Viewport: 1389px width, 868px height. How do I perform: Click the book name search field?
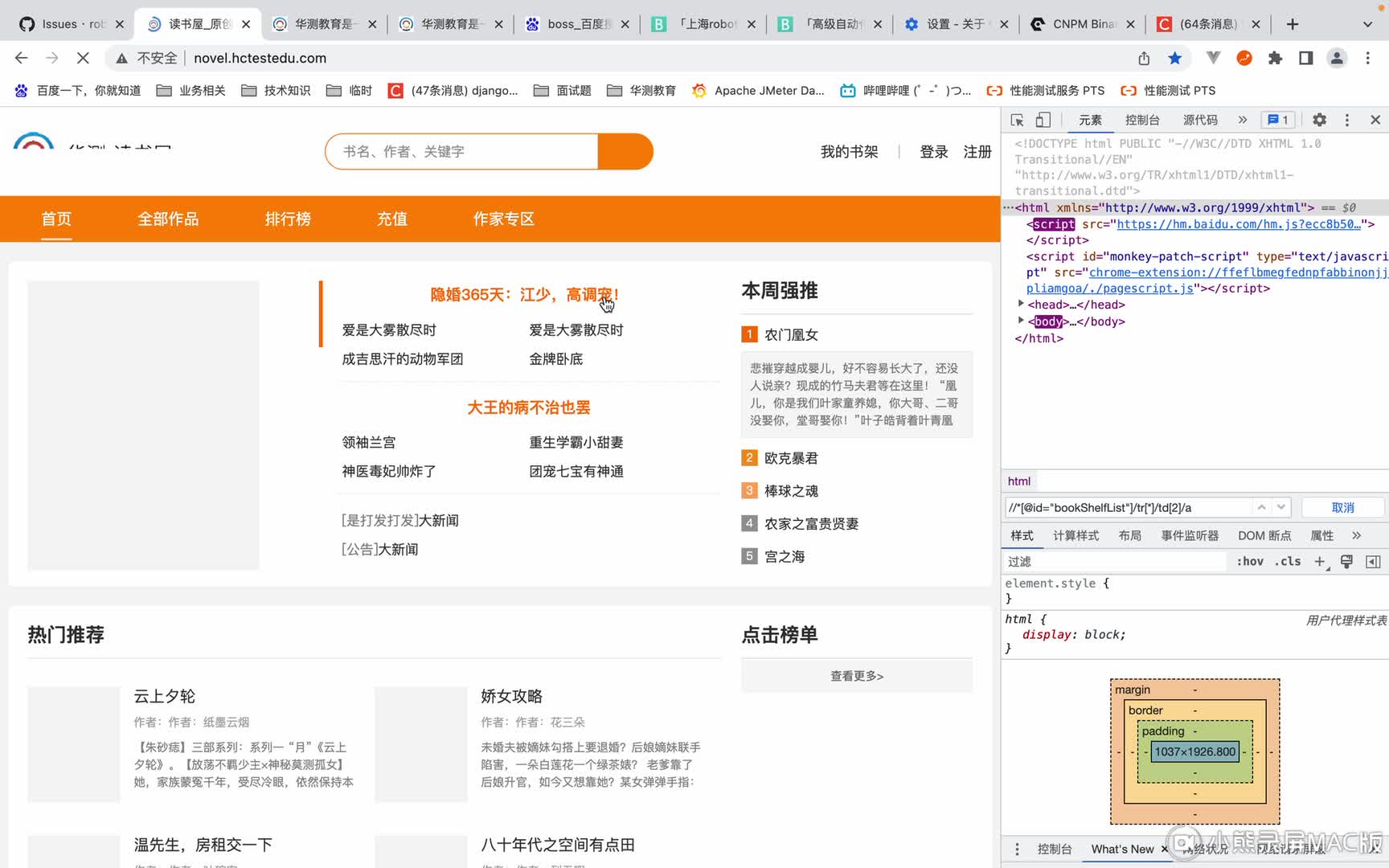[462, 151]
